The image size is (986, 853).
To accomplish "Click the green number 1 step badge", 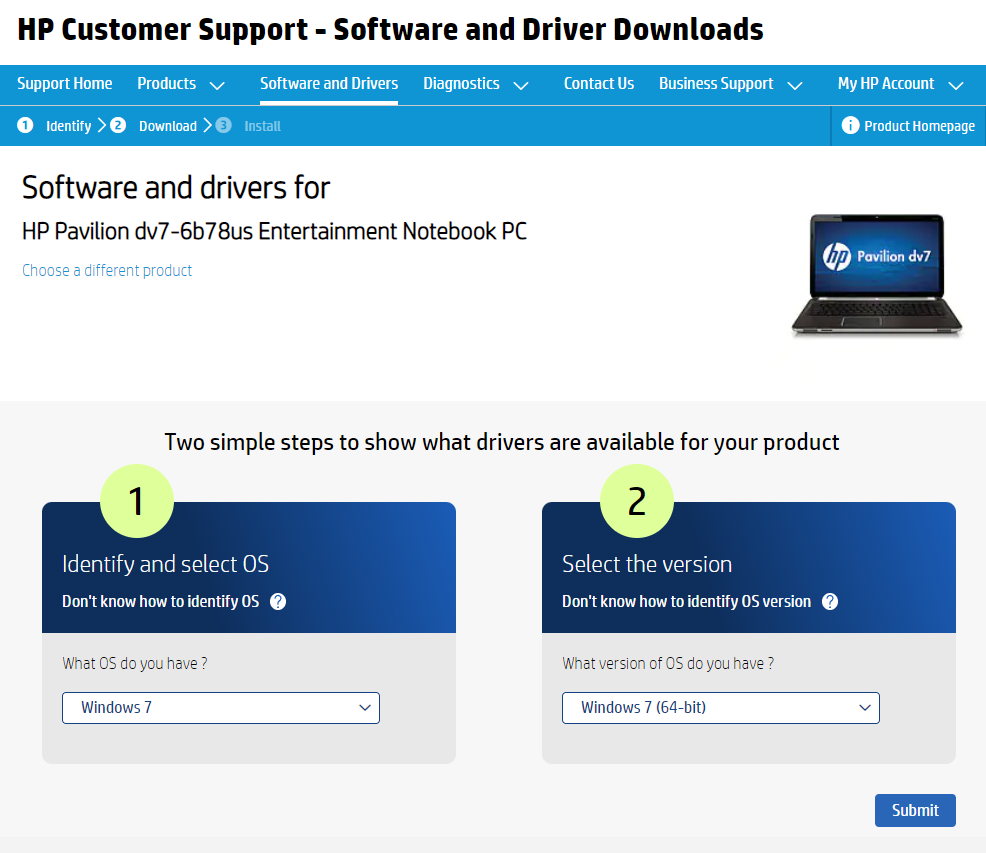I will point(137,500).
